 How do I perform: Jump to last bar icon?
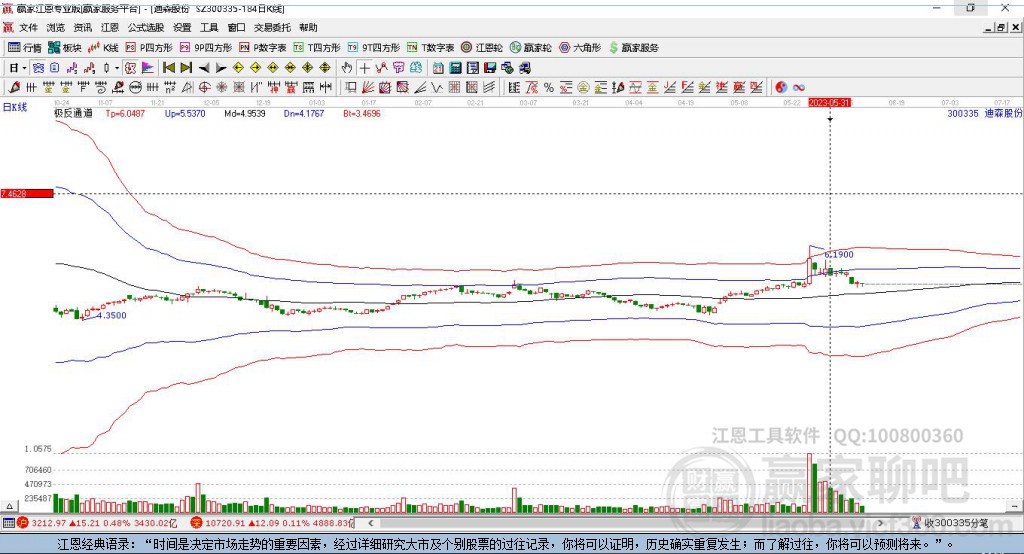[186, 68]
